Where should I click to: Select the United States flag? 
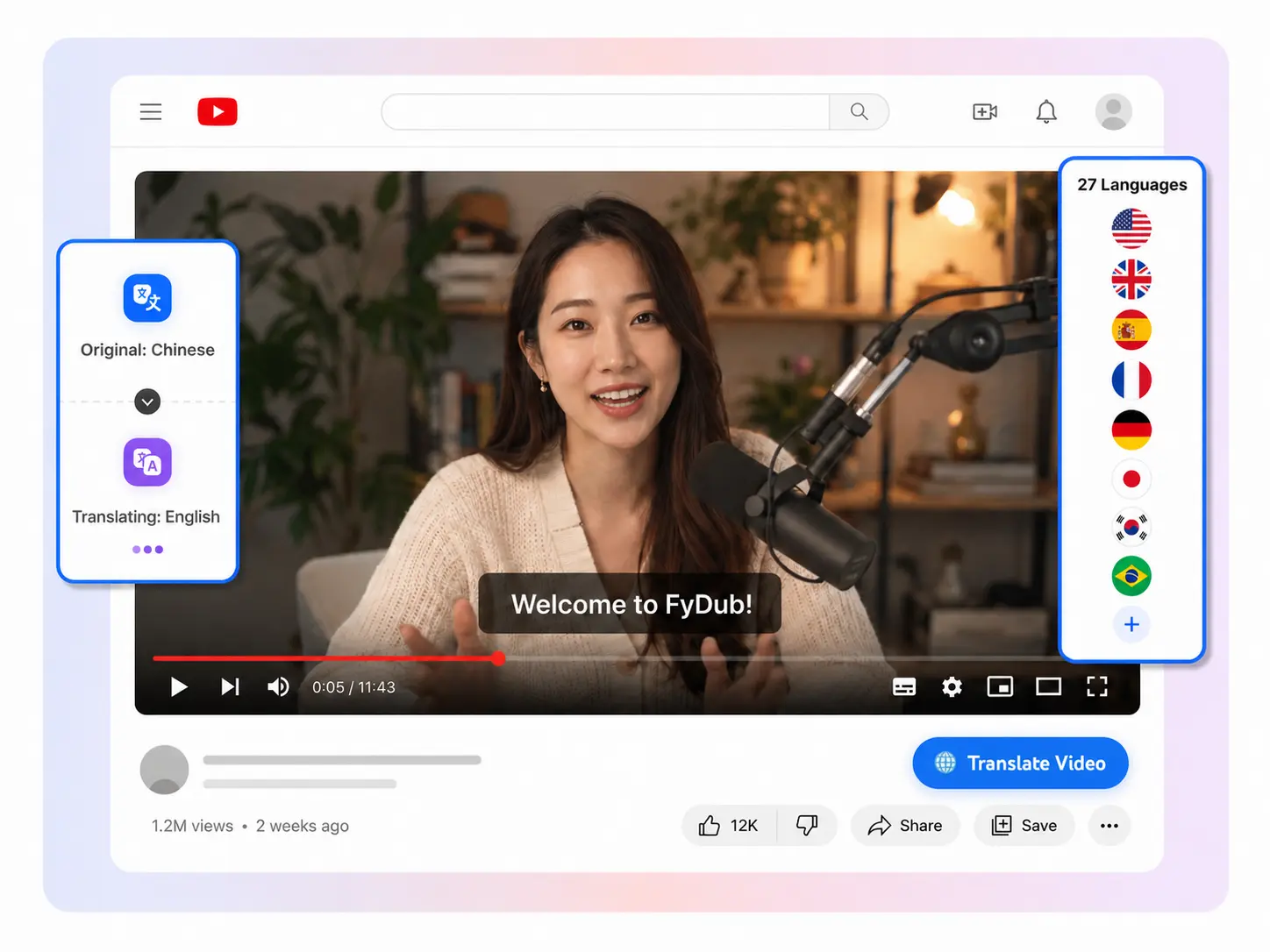click(x=1131, y=229)
